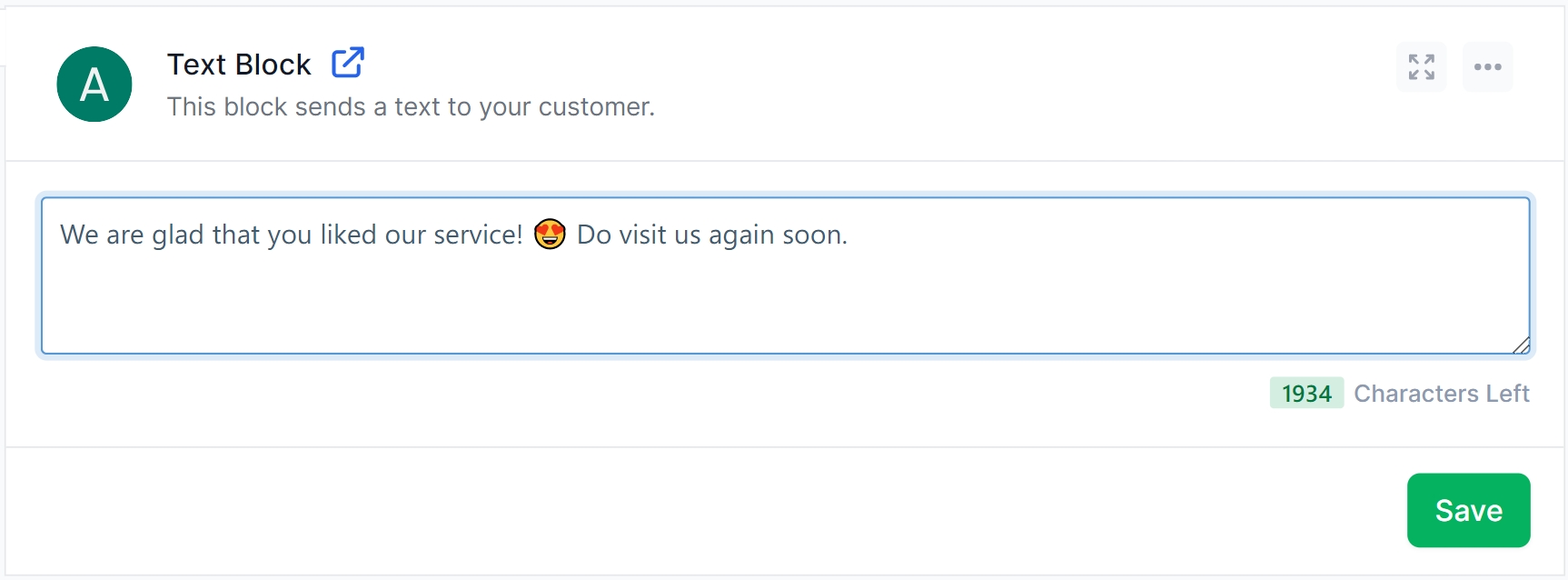The height and width of the screenshot is (580, 1568).
Task: Open the three-dot more options menu
Action: click(1487, 66)
